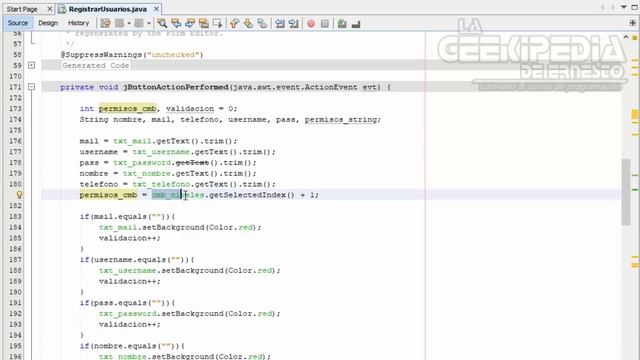
Task: Click line number 183 in gutter
Action: pyautogui.click(x=15, y=216)
